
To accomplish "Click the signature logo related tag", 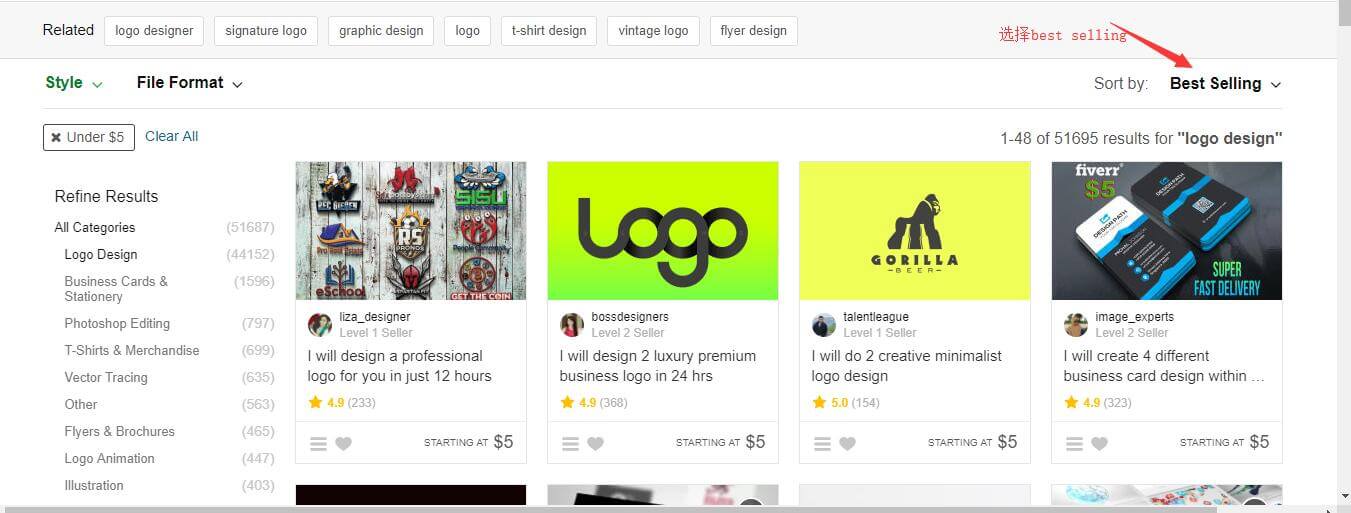I will 266,30.
